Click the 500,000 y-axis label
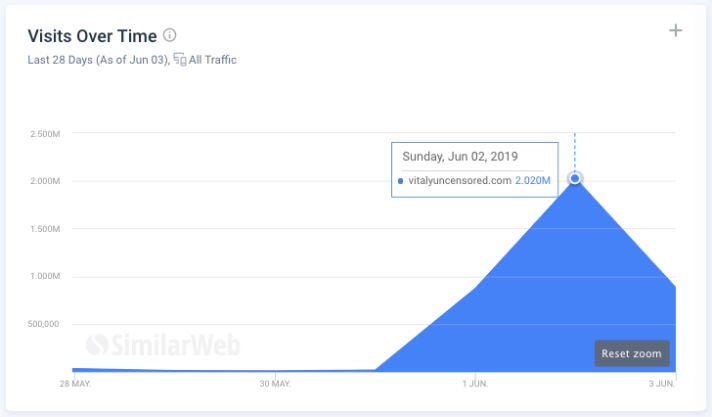 45,324
